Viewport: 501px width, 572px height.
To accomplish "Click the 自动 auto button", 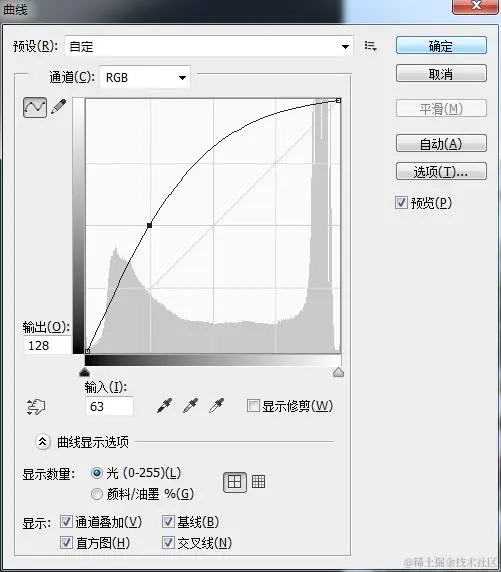I will (x=441, y=143).
